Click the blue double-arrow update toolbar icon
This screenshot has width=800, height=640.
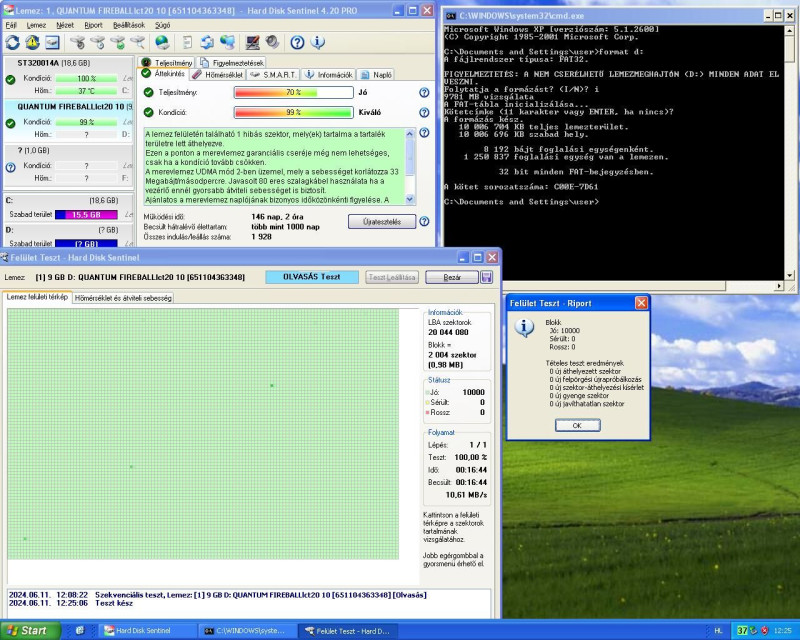(x=207, y=42)
